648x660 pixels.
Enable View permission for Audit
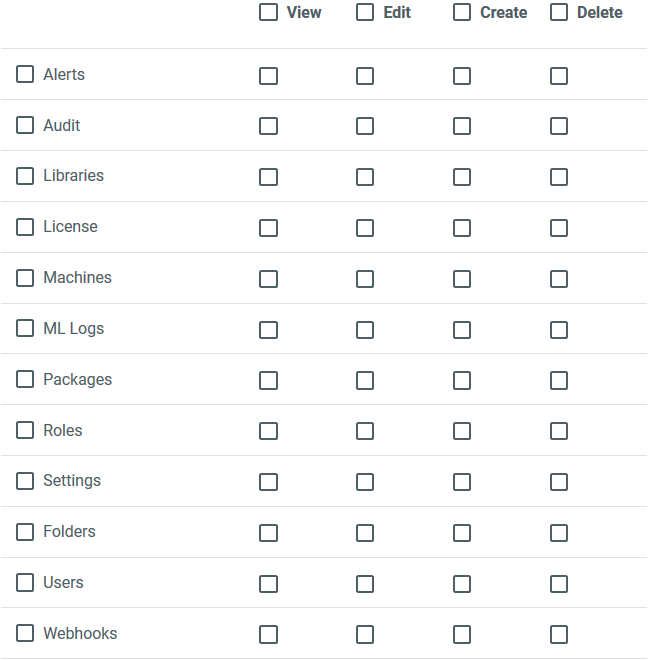pos(268,126)
